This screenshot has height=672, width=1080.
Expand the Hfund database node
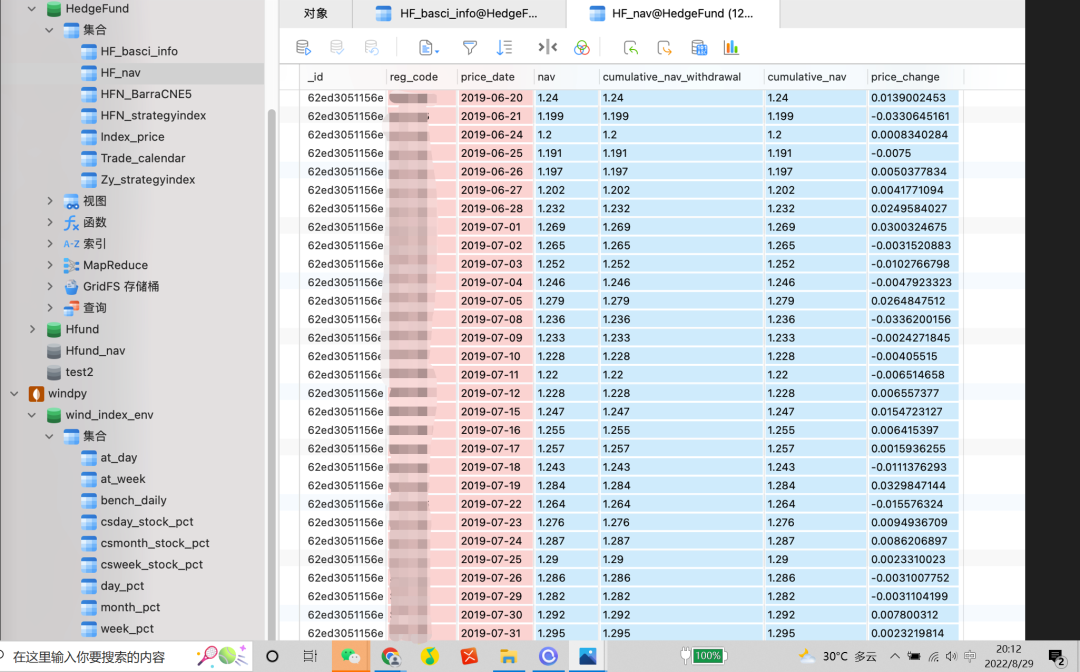pos(32,329)
